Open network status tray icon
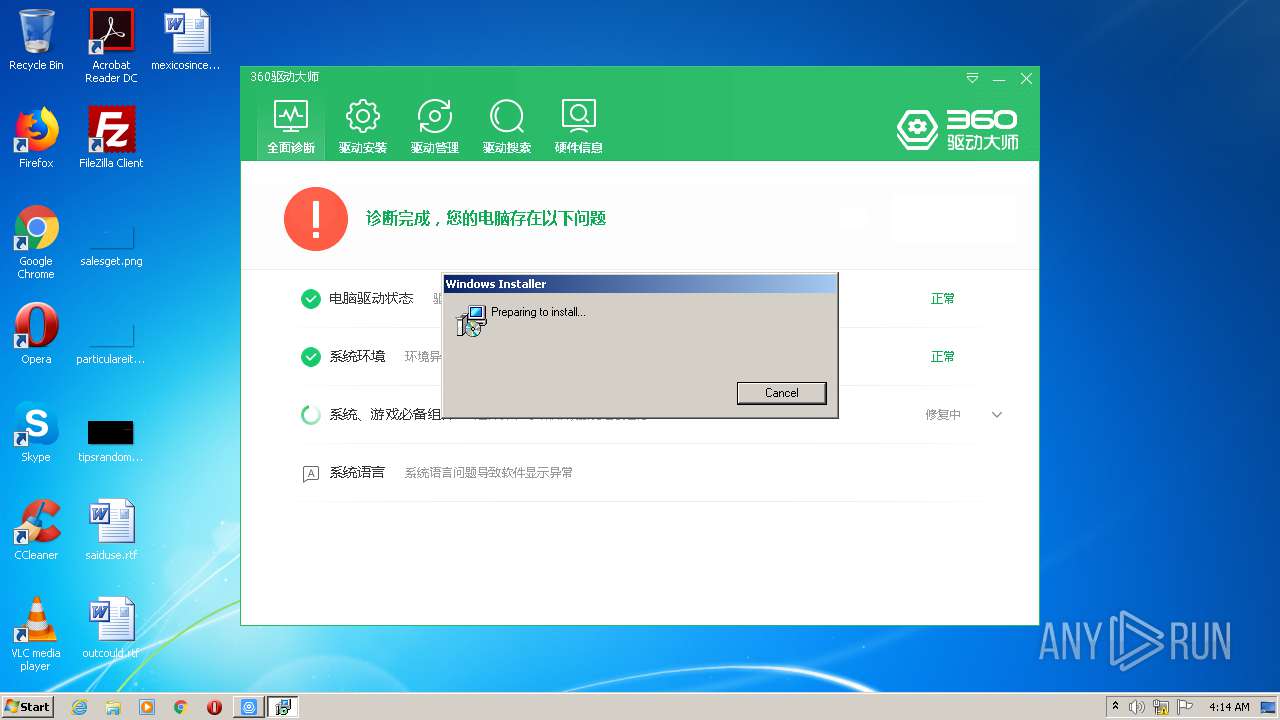Viewport: 1280px width, 720px height. [1161, 707]
